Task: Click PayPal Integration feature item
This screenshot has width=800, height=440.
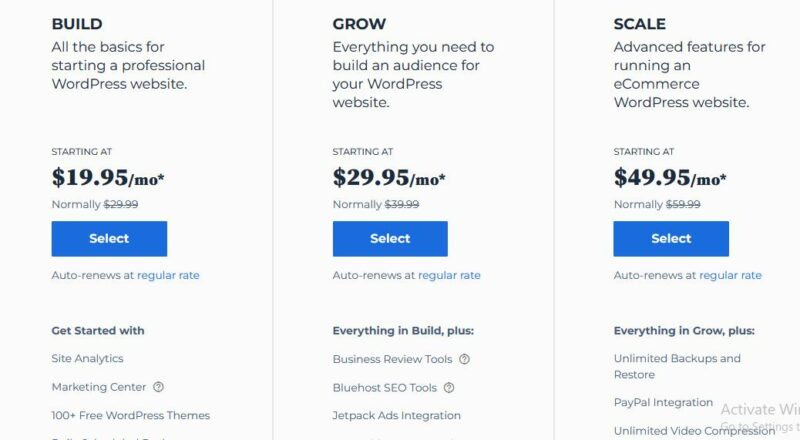Action: [x=663, y=402]
